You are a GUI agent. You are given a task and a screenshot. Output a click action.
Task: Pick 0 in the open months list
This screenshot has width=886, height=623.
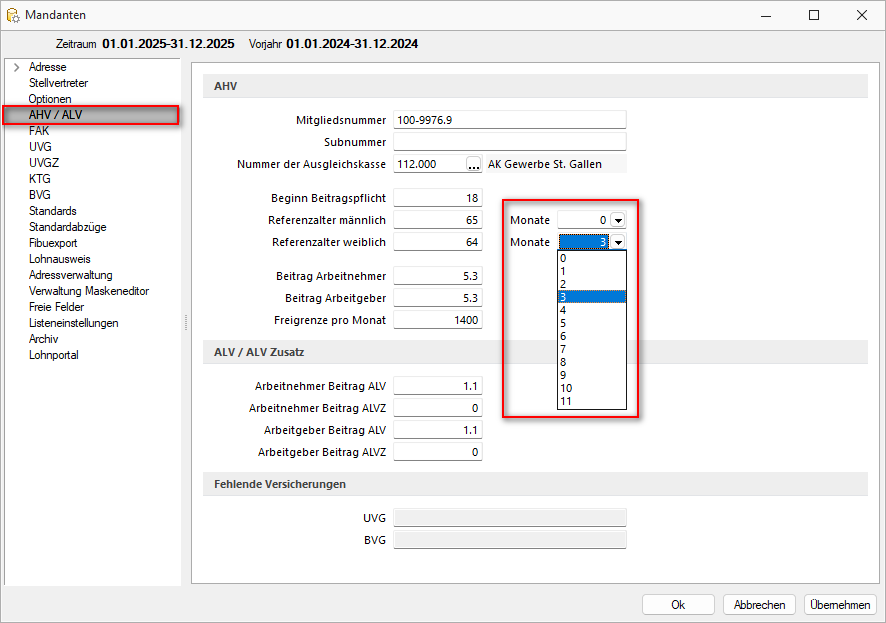tap(564, 258)
